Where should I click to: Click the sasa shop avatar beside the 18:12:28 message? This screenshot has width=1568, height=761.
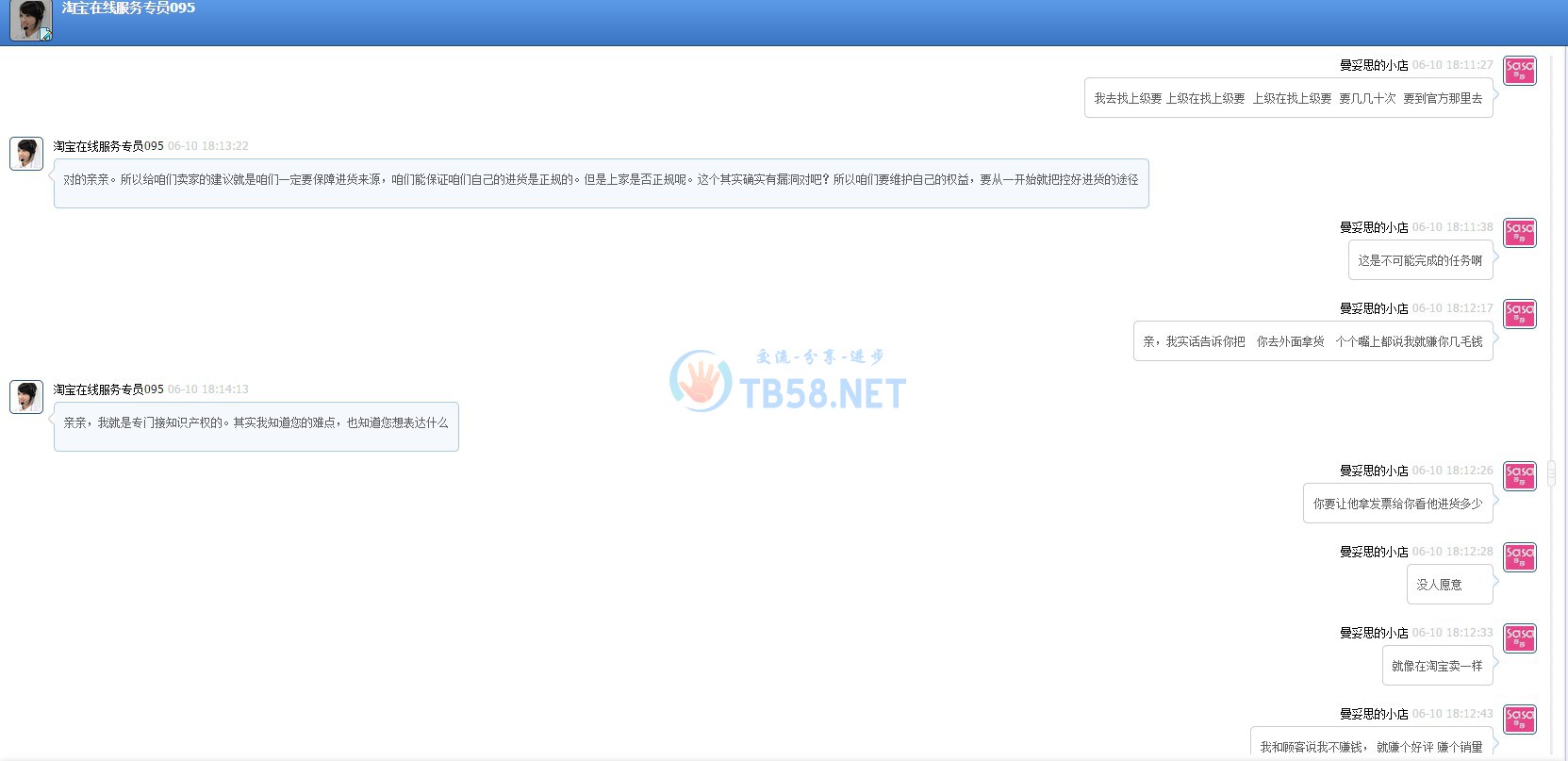[x=1519, y=557]
